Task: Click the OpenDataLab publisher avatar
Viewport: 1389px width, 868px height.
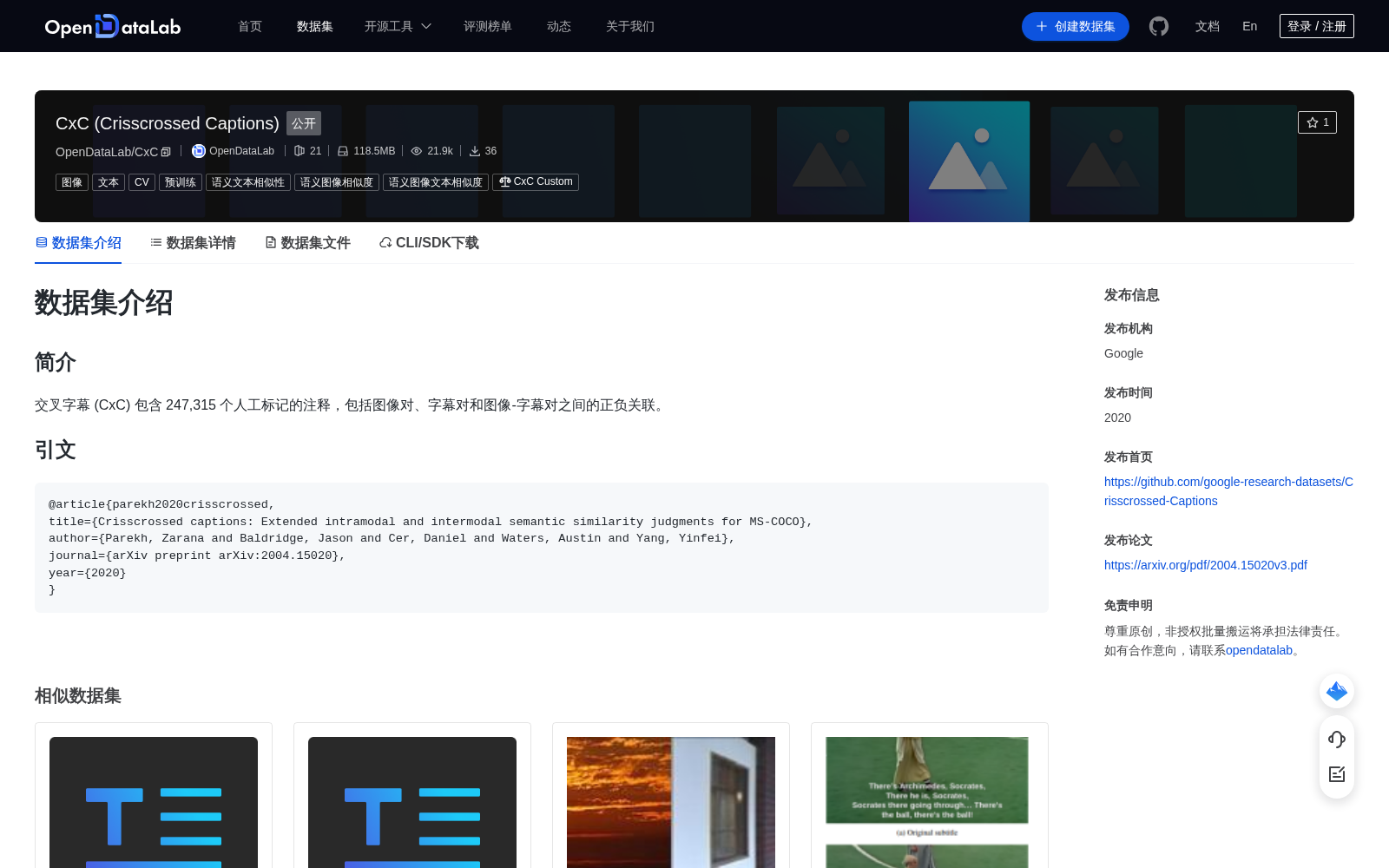Action: pyautogui.click(x=199, y=151)
